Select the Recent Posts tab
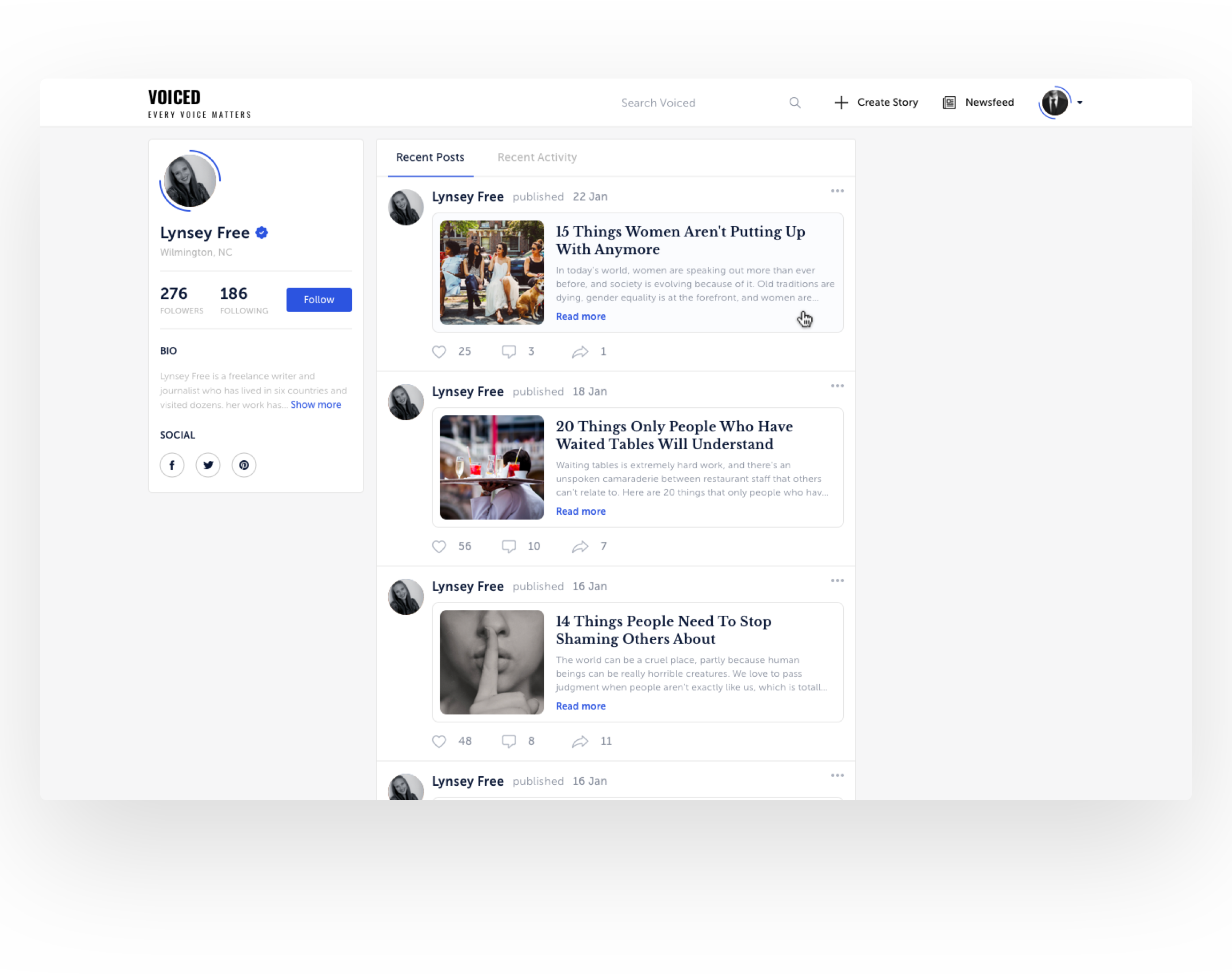The image size is (1232, 975). pos(430,158)
